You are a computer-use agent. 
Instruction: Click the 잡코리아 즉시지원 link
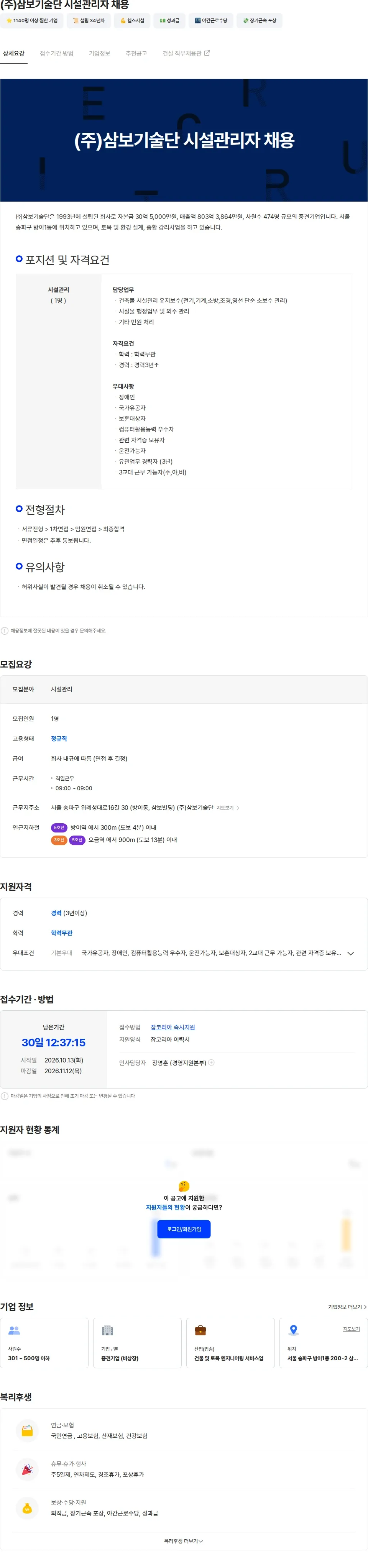point(172,1028)
